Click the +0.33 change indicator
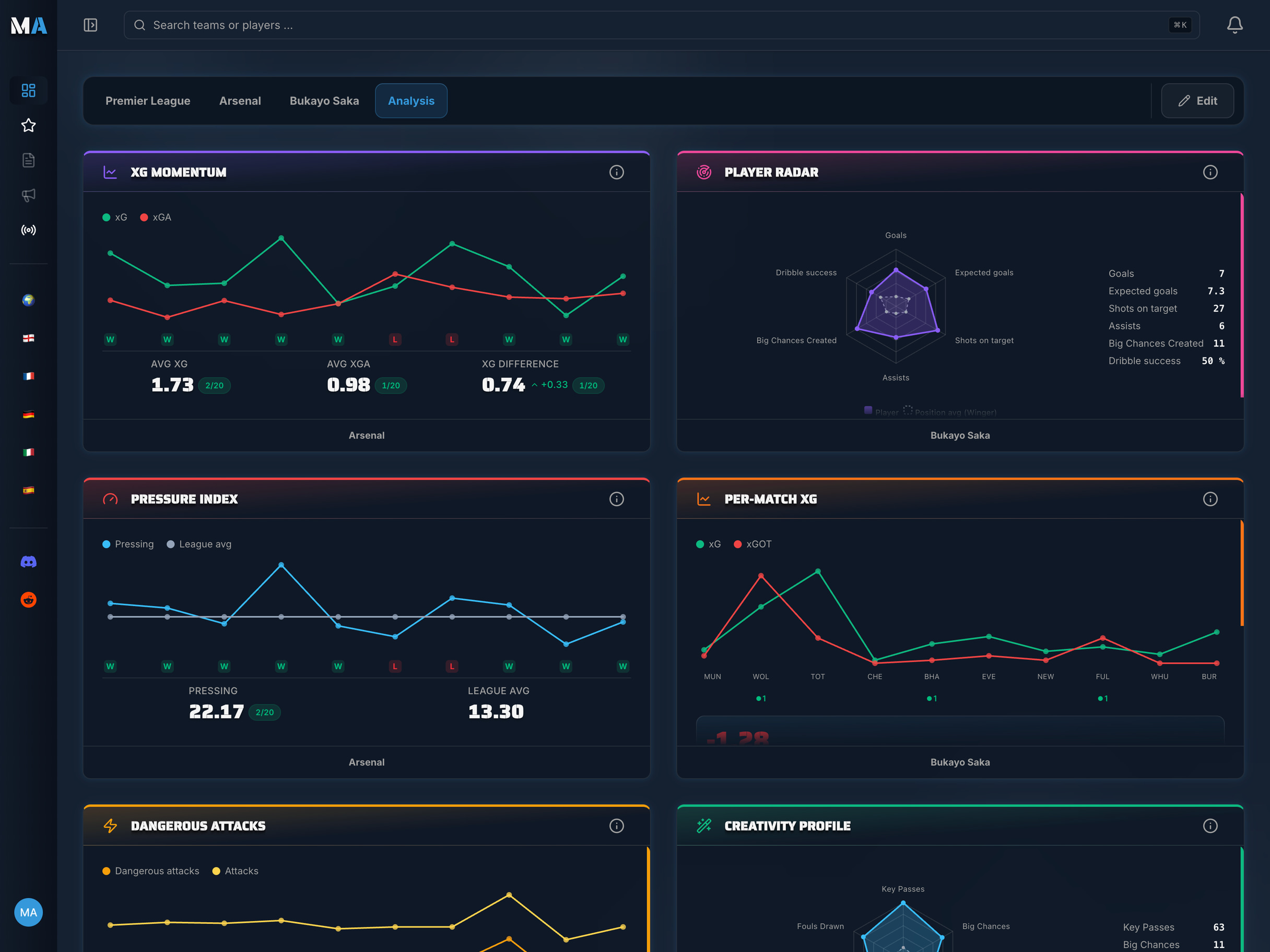 point(550,385)
